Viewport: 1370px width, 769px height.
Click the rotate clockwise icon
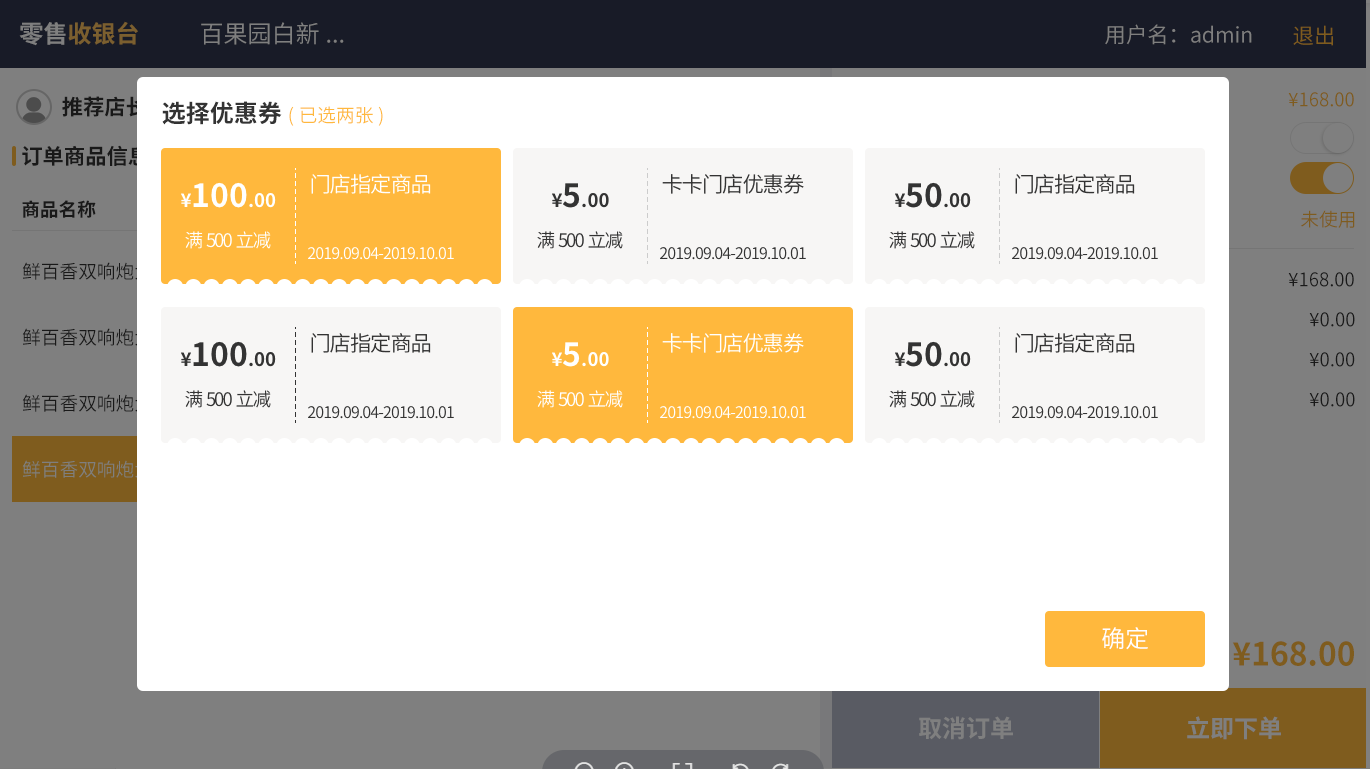[780, 767]
